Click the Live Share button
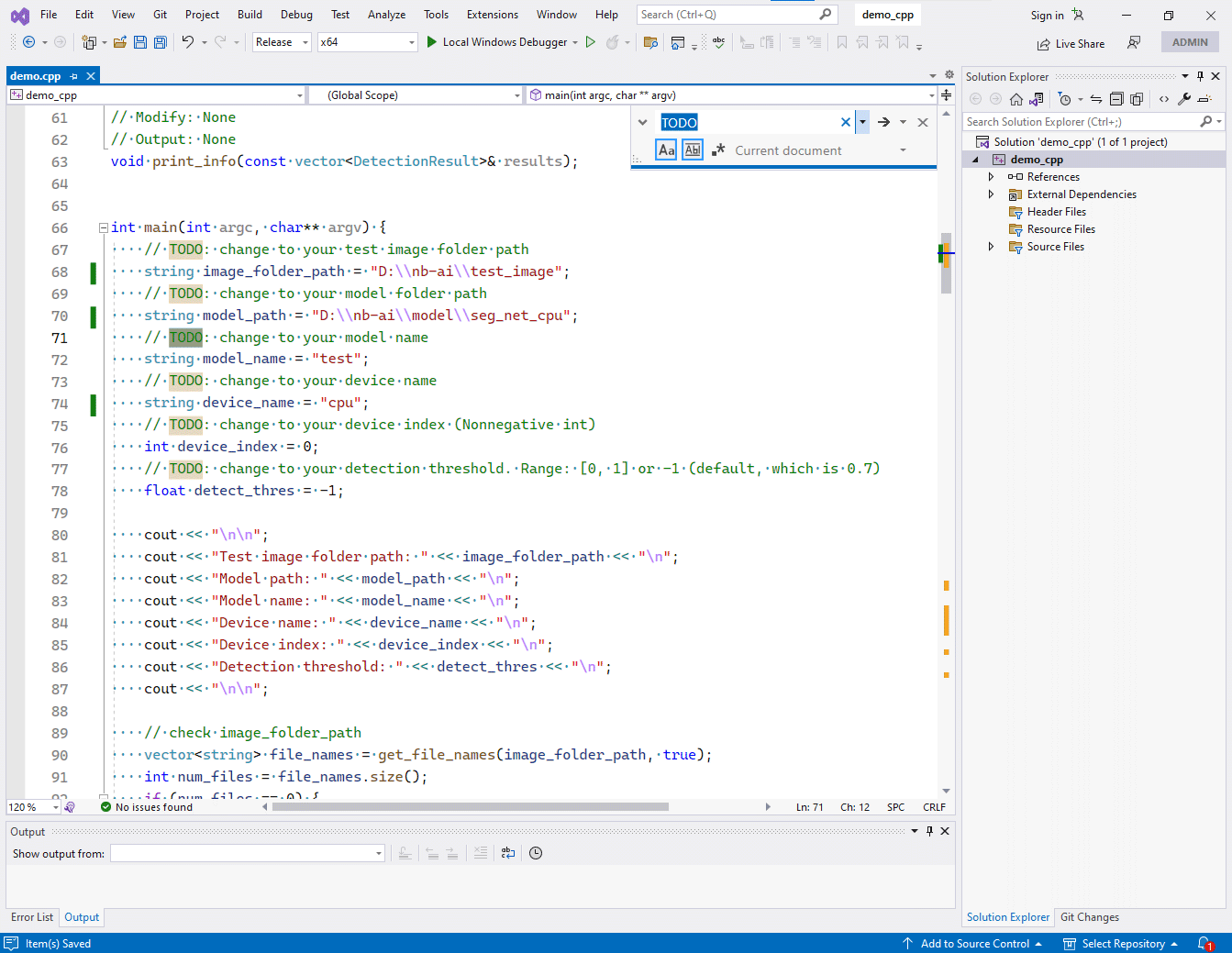This screenshot has width=1232, height=953. pyautogui.click(x=1071, y=43)
